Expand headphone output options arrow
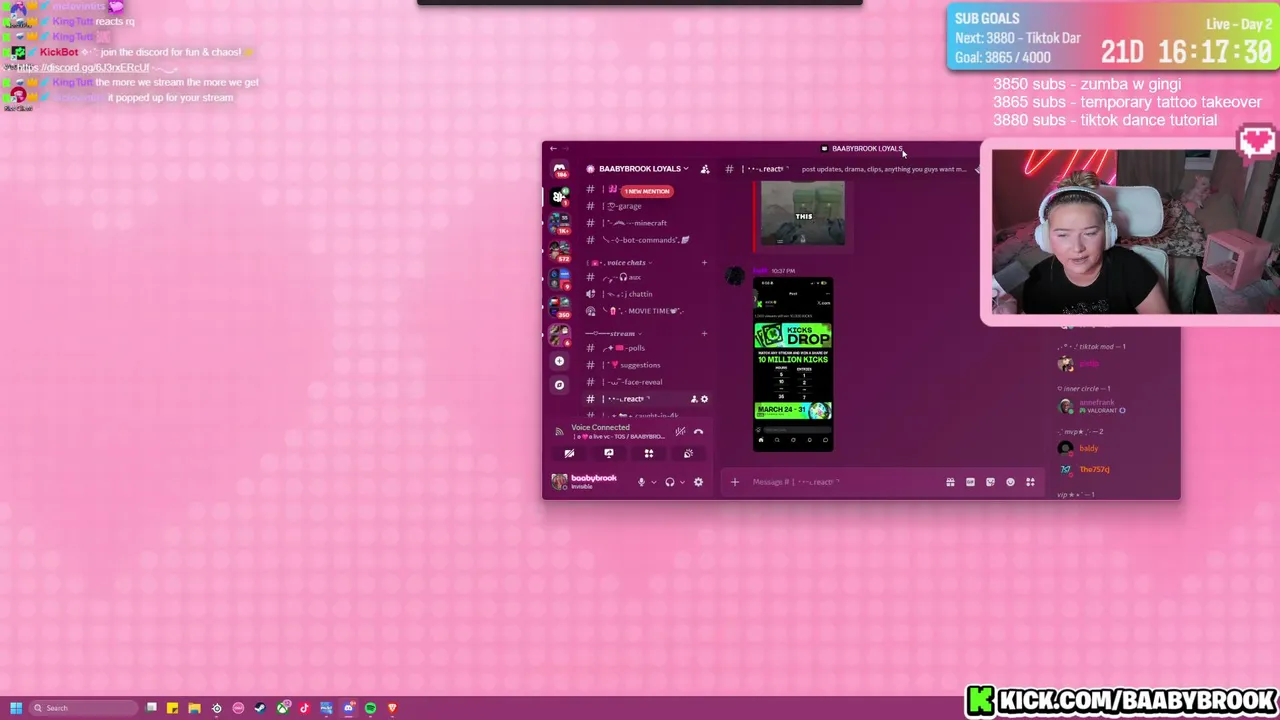Screen dimensions: 1280x720 682,482
